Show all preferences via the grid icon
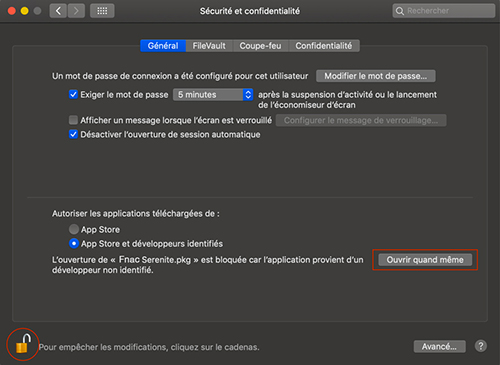500x365 pixels. tap(102, 11)
